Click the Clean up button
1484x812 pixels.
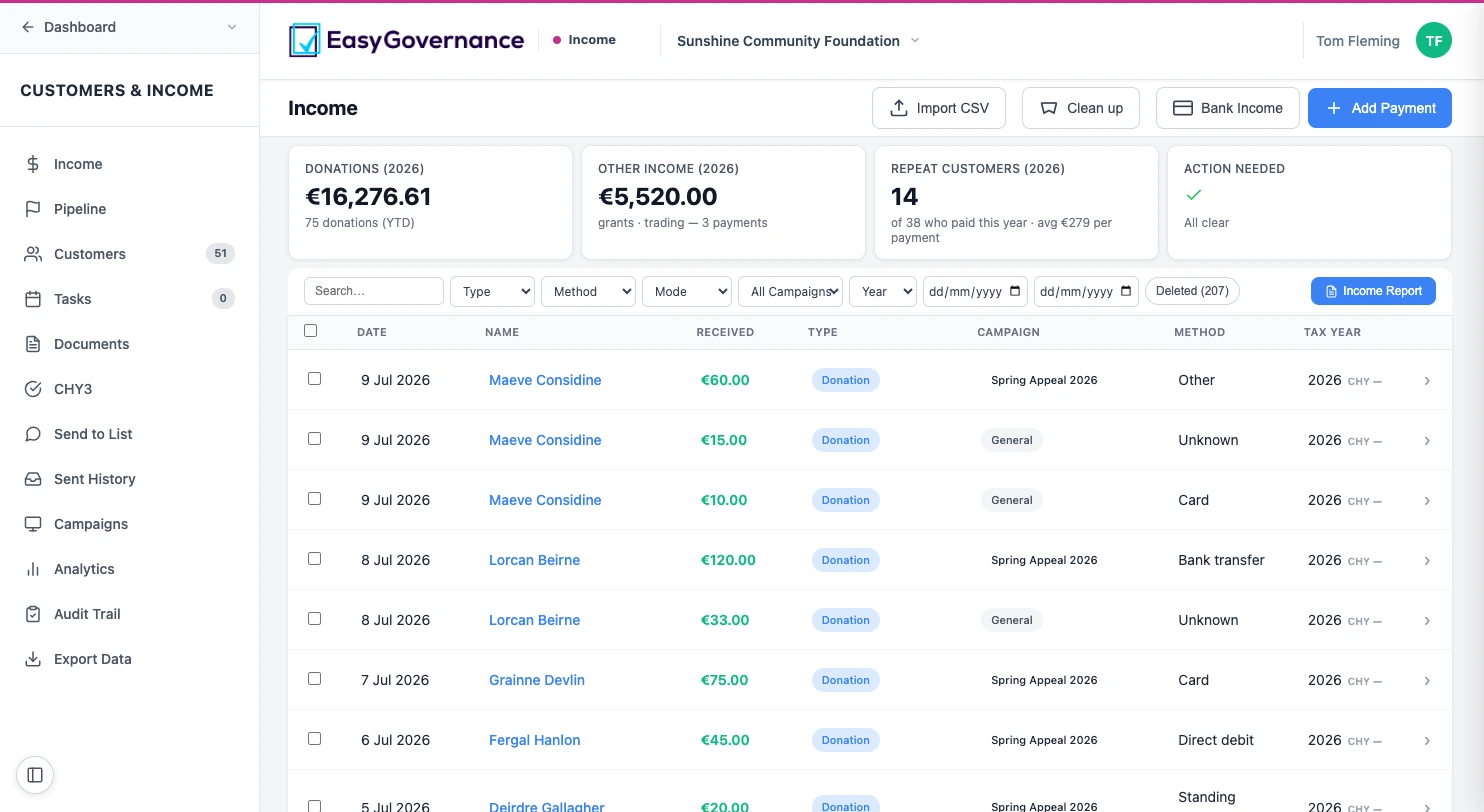coord(1081,108)
